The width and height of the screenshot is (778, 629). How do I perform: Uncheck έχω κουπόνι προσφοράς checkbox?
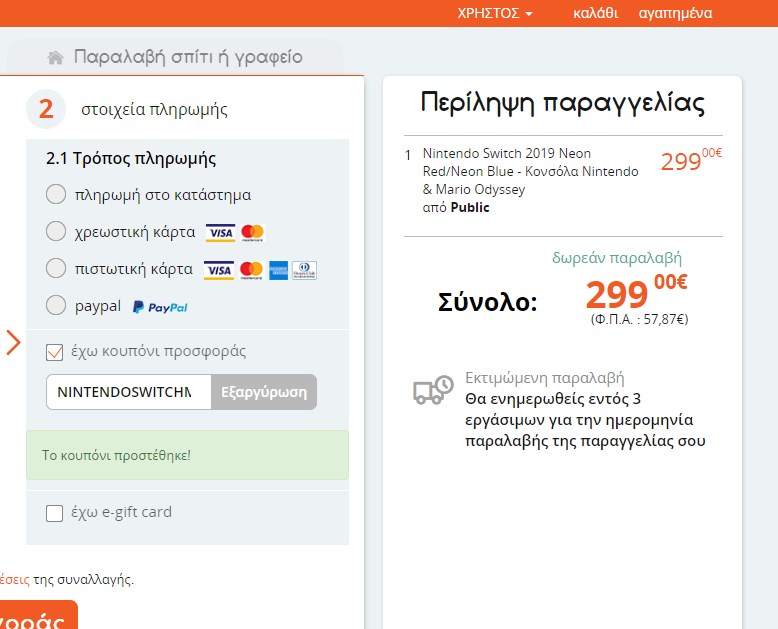pos(55,352)
